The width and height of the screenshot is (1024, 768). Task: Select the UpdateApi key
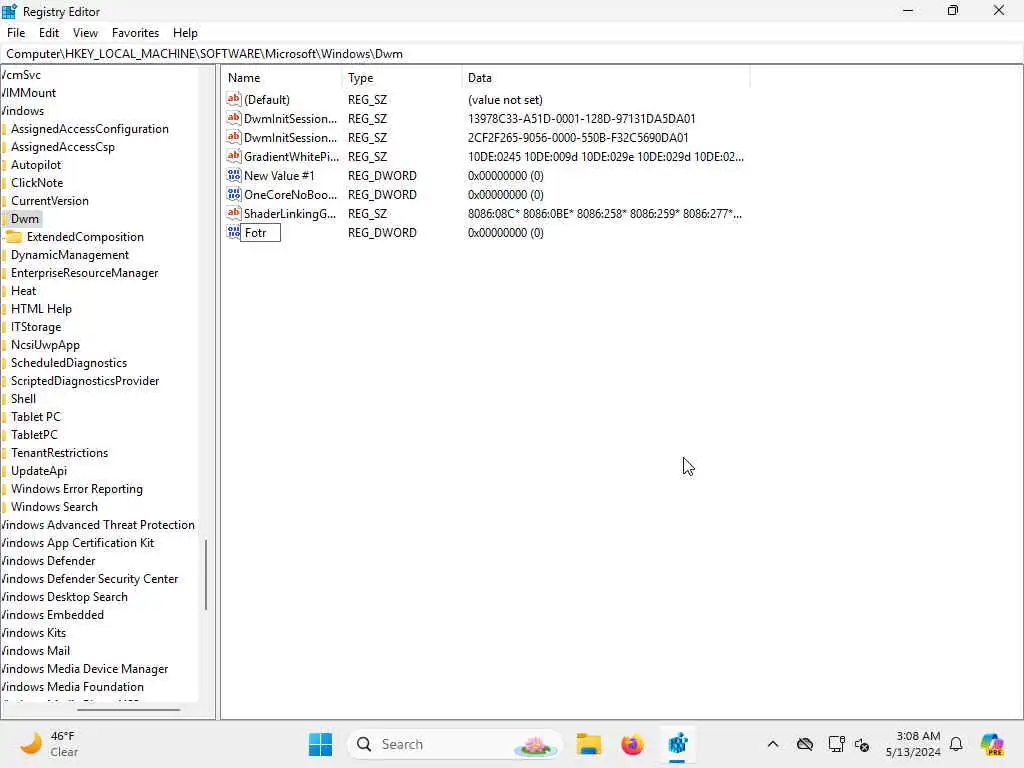39,471
